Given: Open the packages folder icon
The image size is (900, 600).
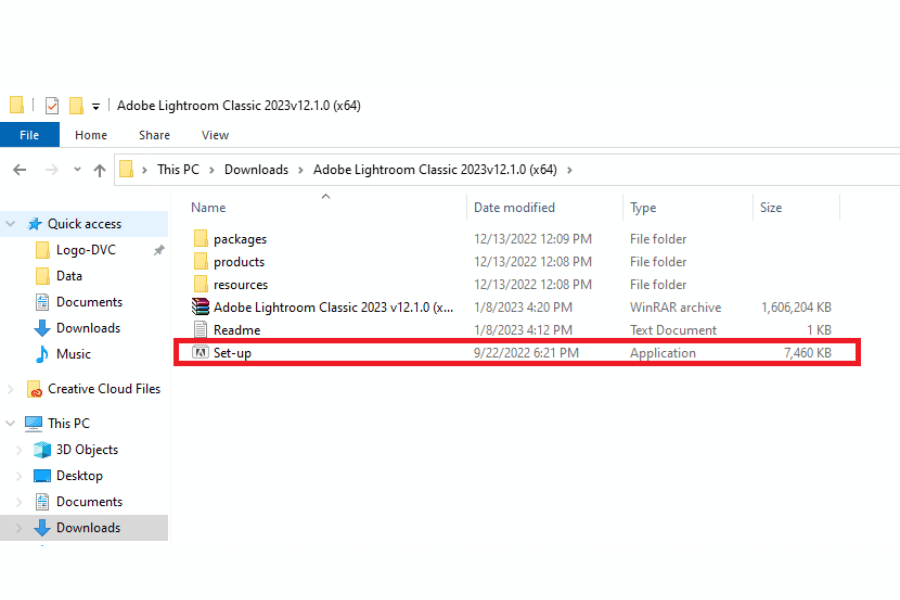Looking at the screenshot, I should pos(200,239).
